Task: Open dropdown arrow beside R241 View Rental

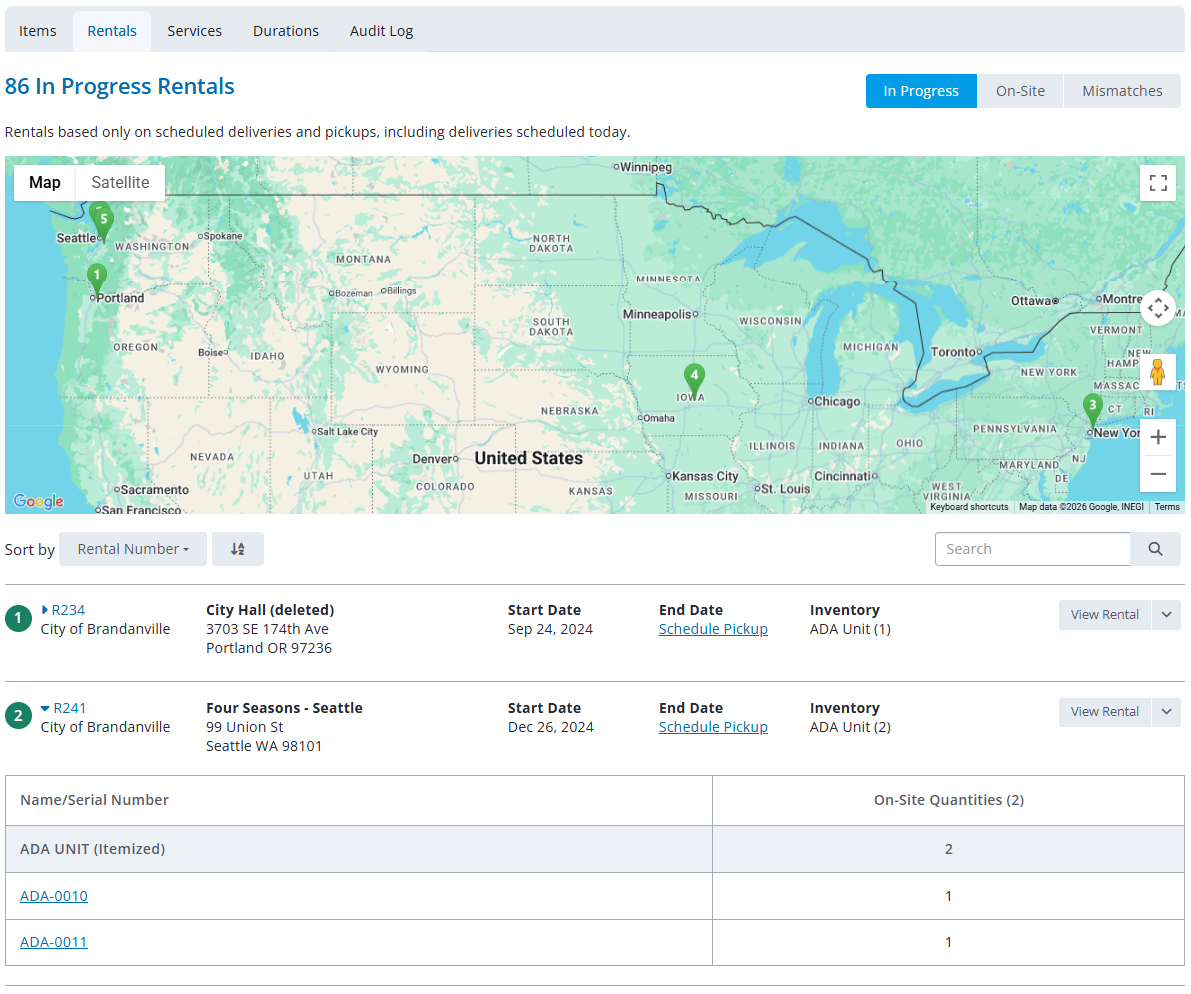Action: click(1166, 712)
